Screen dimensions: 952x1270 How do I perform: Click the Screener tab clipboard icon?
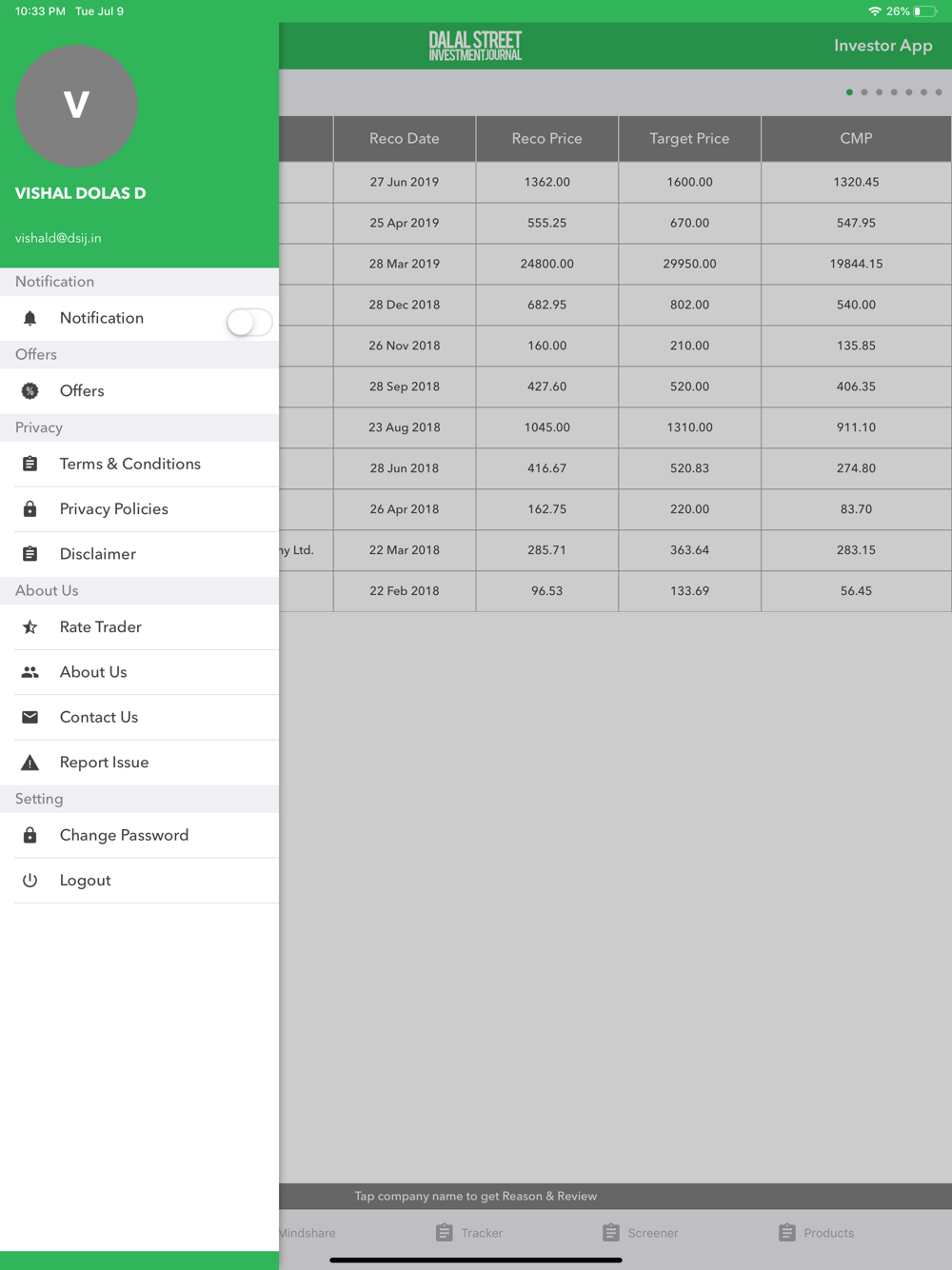click(611, 1233)
